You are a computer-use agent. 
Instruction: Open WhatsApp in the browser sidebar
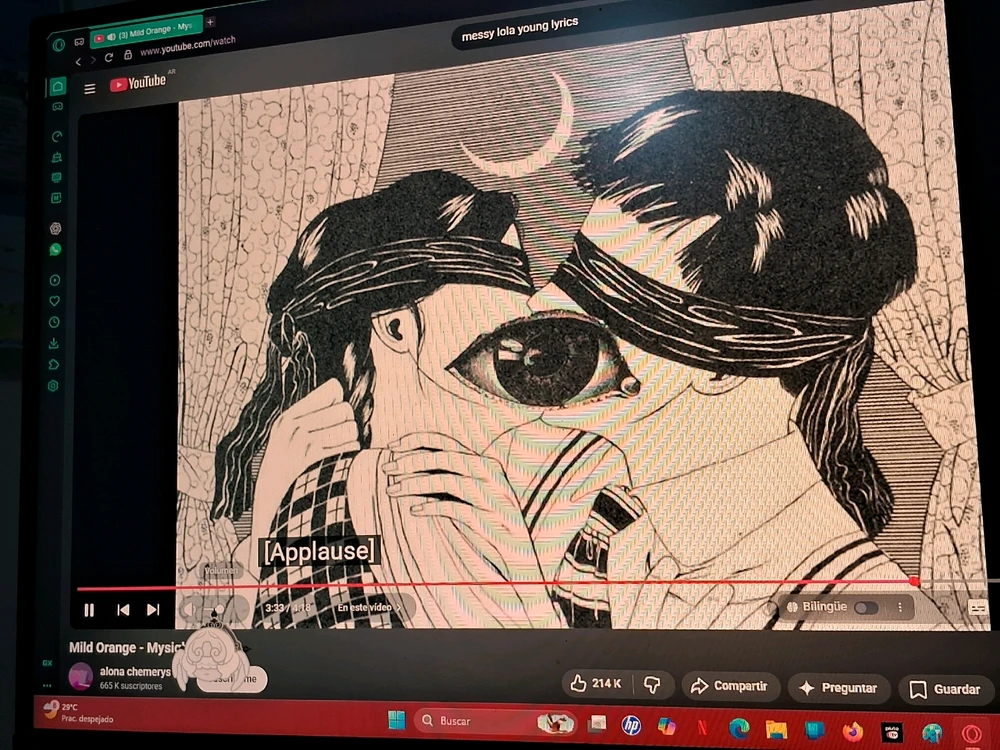[x=55, y=249]
